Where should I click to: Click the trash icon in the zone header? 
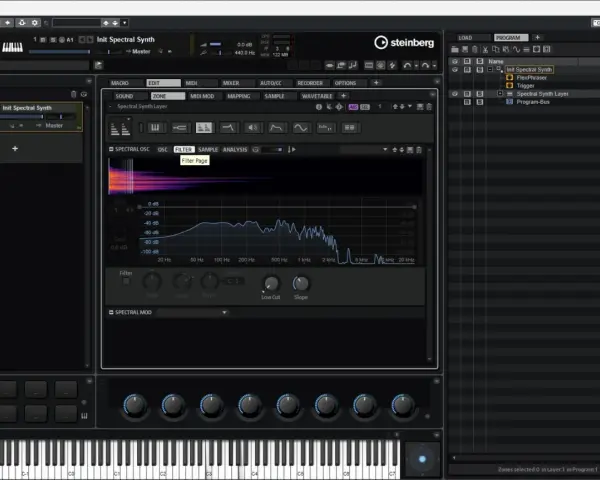[429, 107]
